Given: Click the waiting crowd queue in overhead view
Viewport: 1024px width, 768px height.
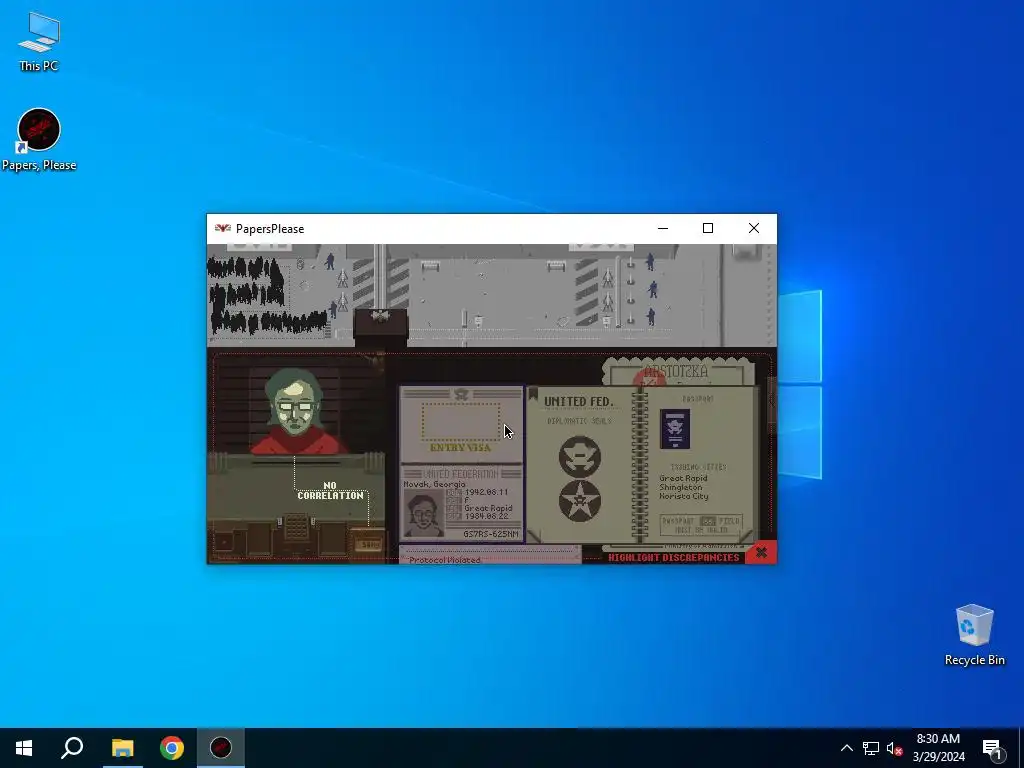Looking at the screenshot, I should pyautogui.click(x=266, y=295).
